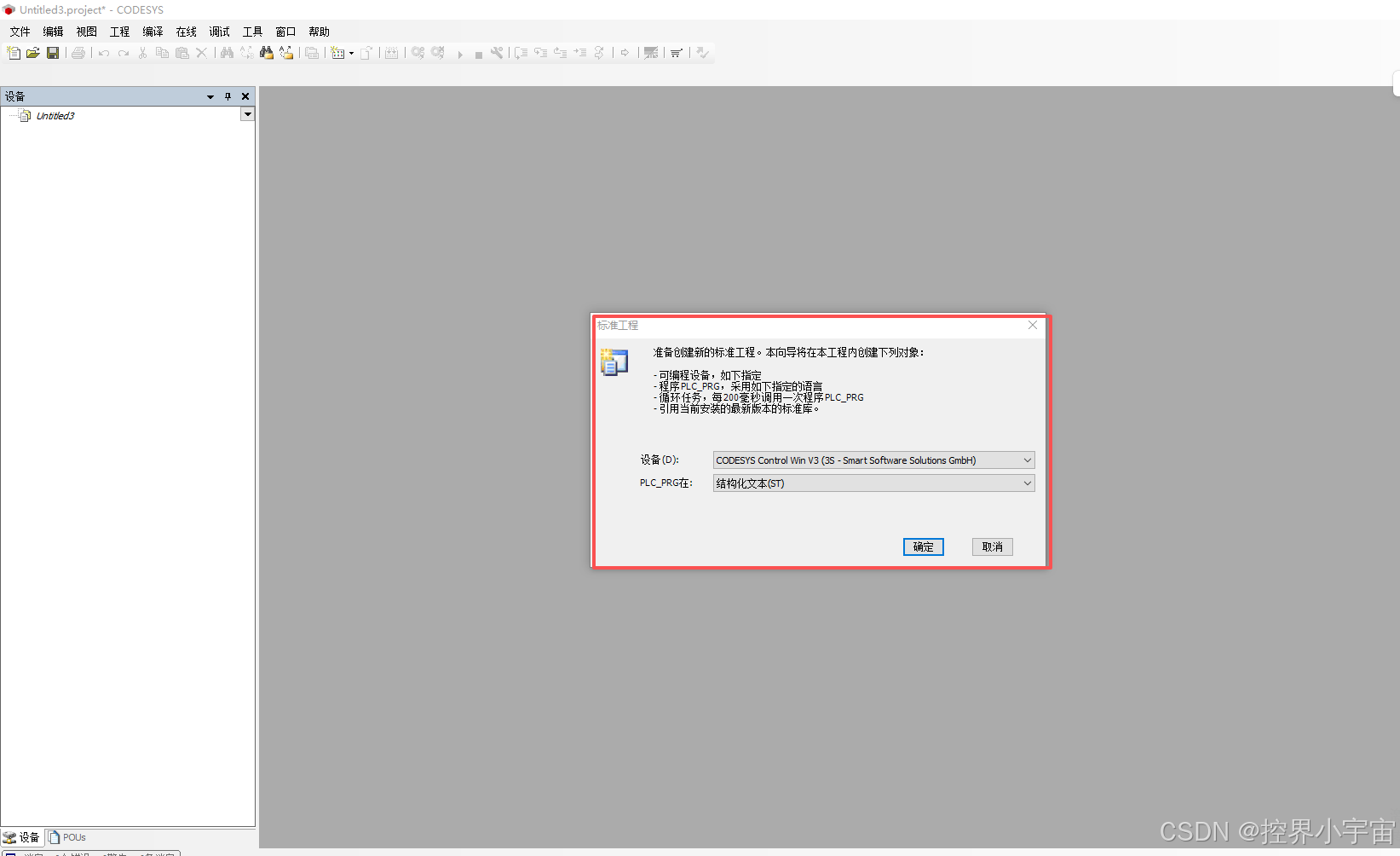Click the Paste clipboard icon
Screen dimensions: 1400x856
click(x=181, y=53)
